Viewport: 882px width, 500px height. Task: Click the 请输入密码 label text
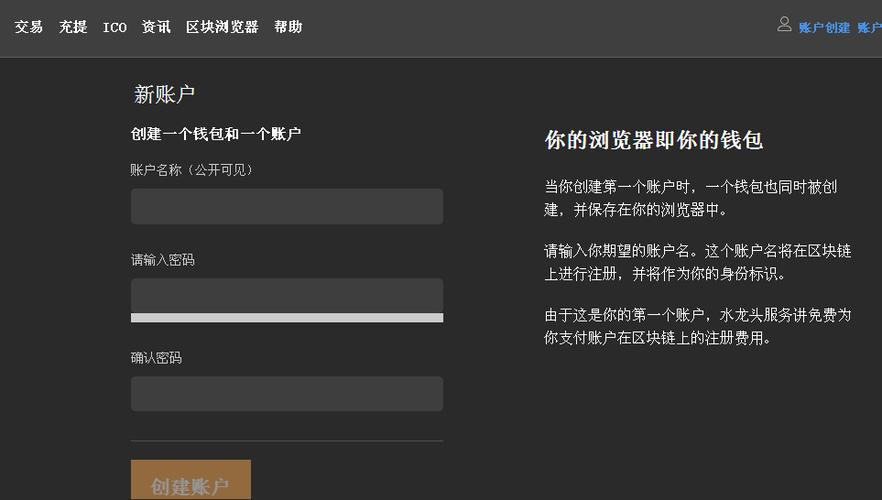pyautogui.click(x=162, y=260)
